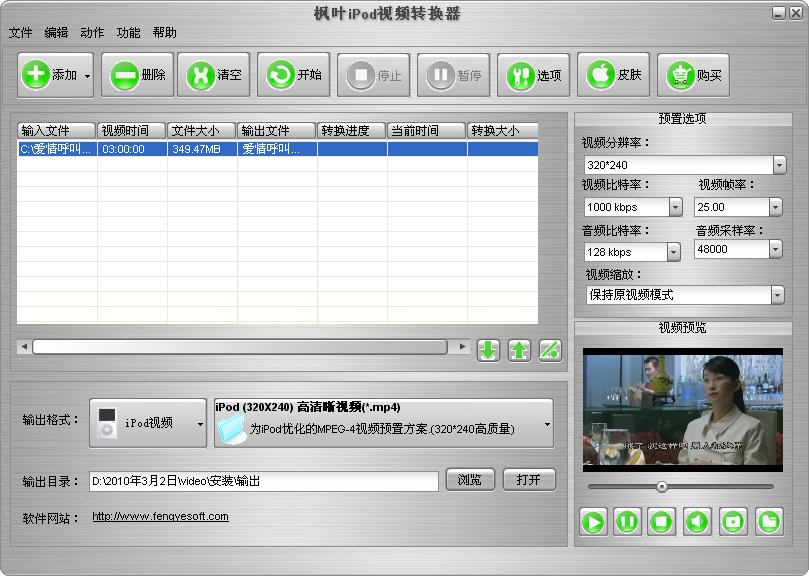Open the 帮助 menu
This screenshot has height=576, width=809.
(x=165, y=33)
